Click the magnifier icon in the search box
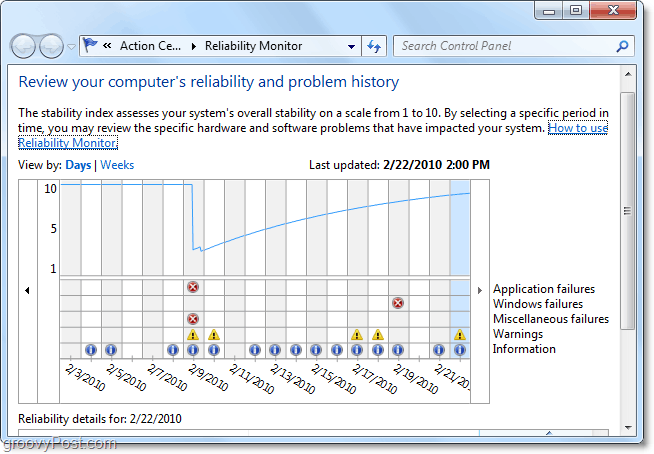The image size is (654, 454). point(622,46)
